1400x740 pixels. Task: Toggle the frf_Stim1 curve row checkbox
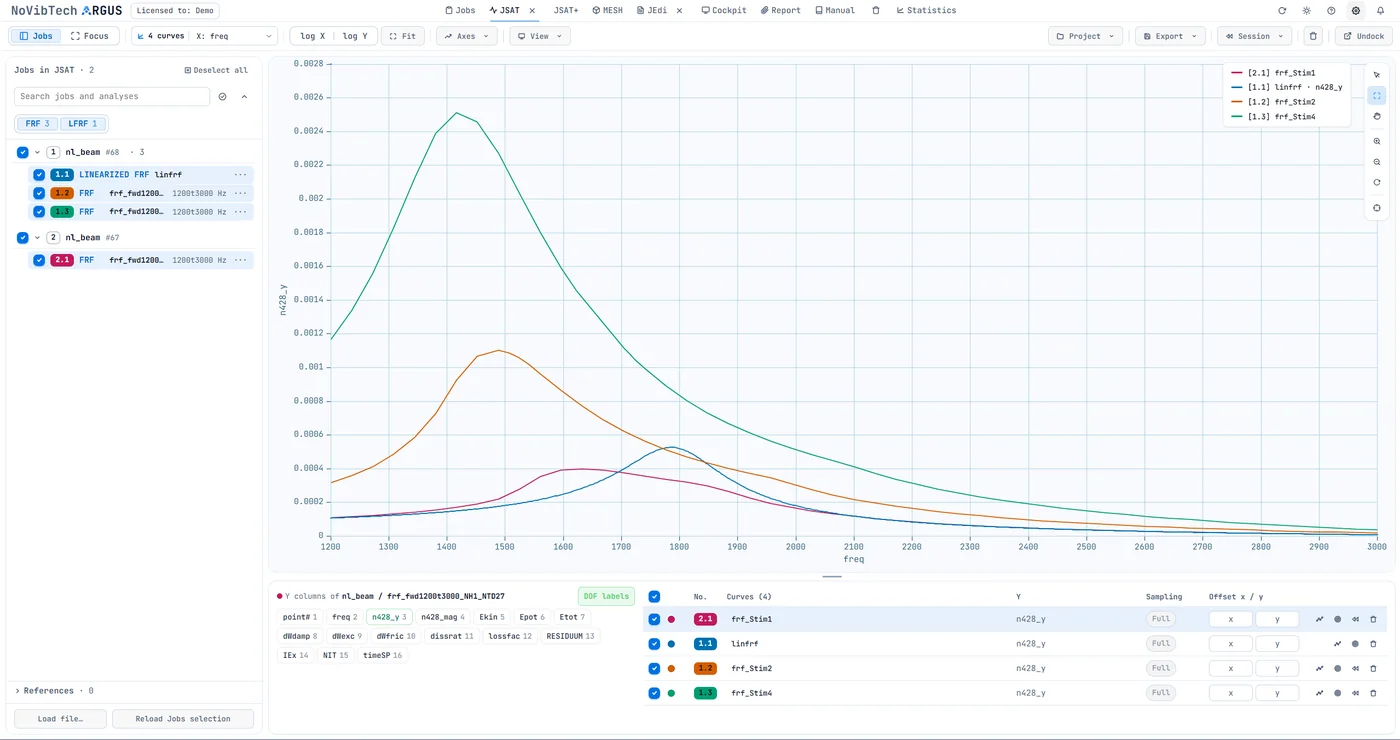pyautogui.click(x=654, y=619)
